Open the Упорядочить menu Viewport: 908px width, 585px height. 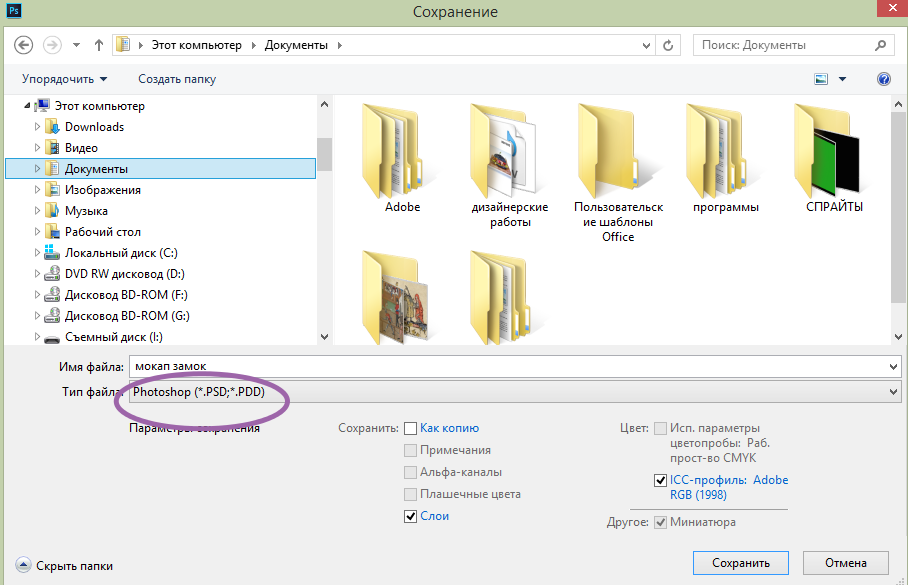pos(64,79)
